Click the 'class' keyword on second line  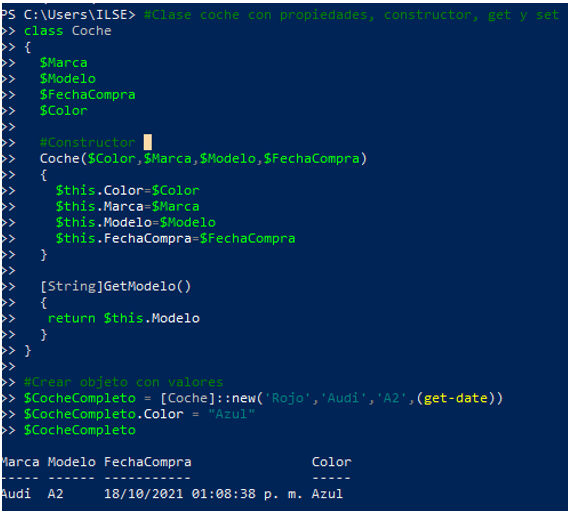point(43,31)
